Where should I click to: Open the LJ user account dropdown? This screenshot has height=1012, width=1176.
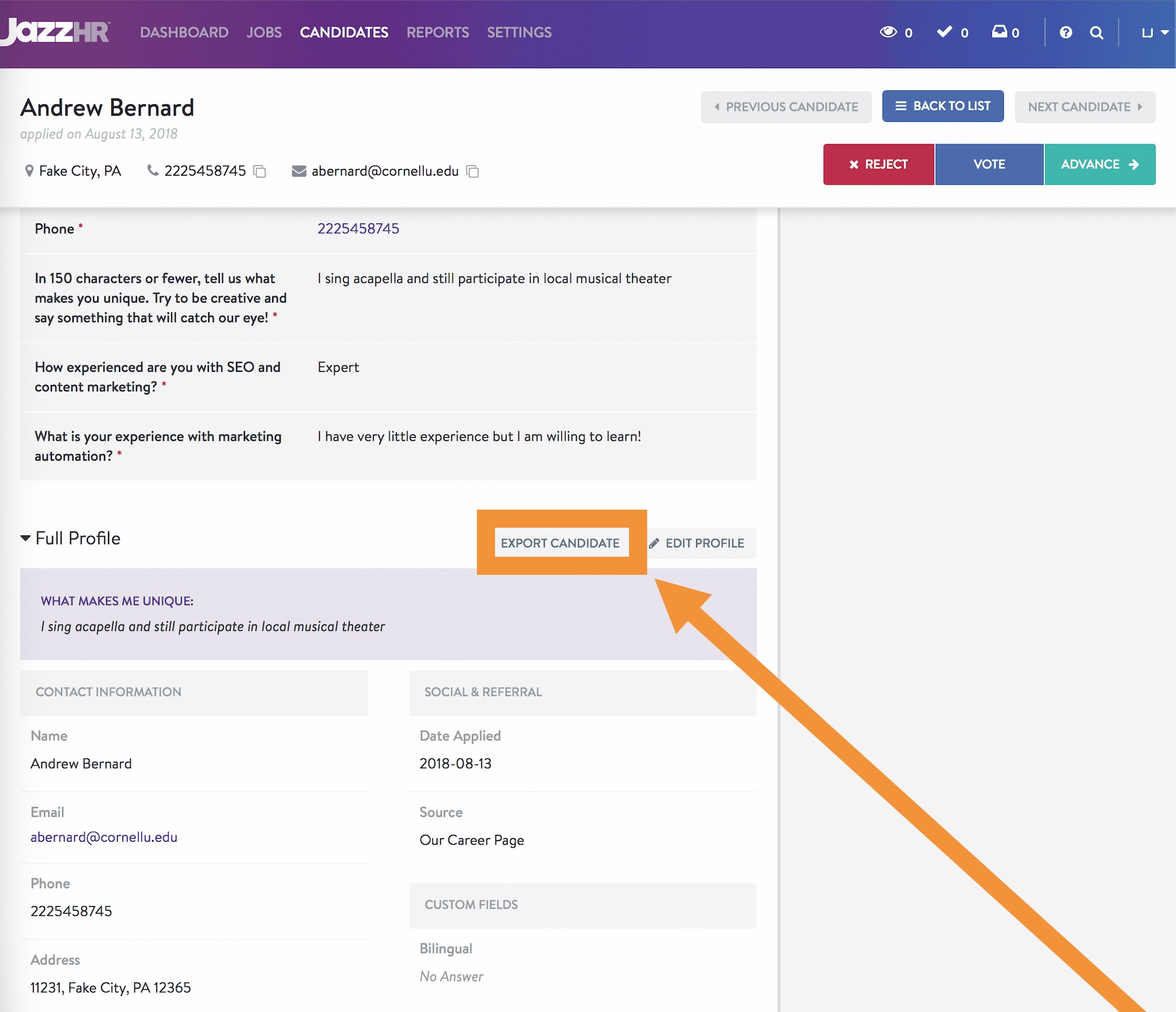click(x=1154, y=33)
